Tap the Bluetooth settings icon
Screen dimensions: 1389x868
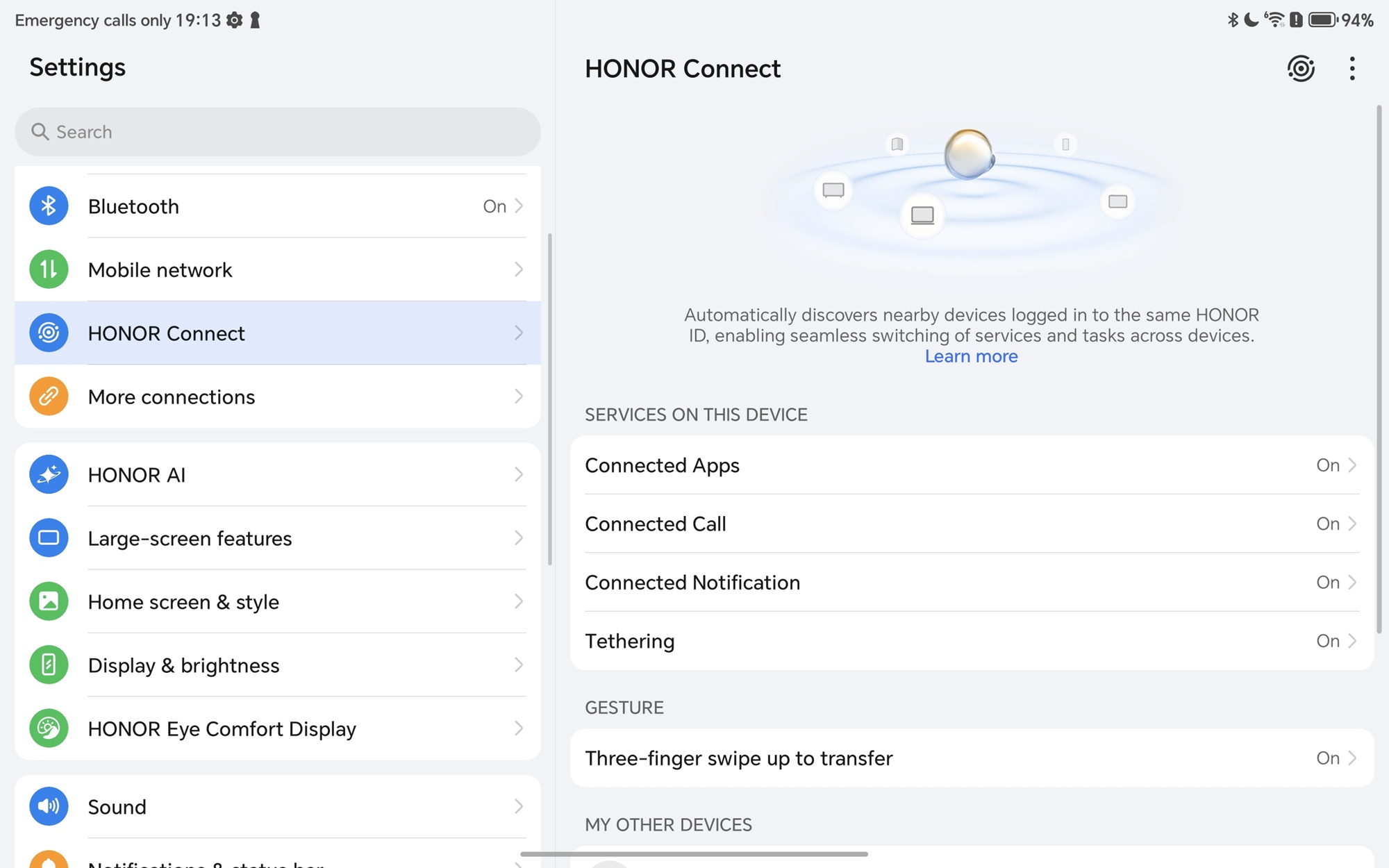tap(49, 206)
